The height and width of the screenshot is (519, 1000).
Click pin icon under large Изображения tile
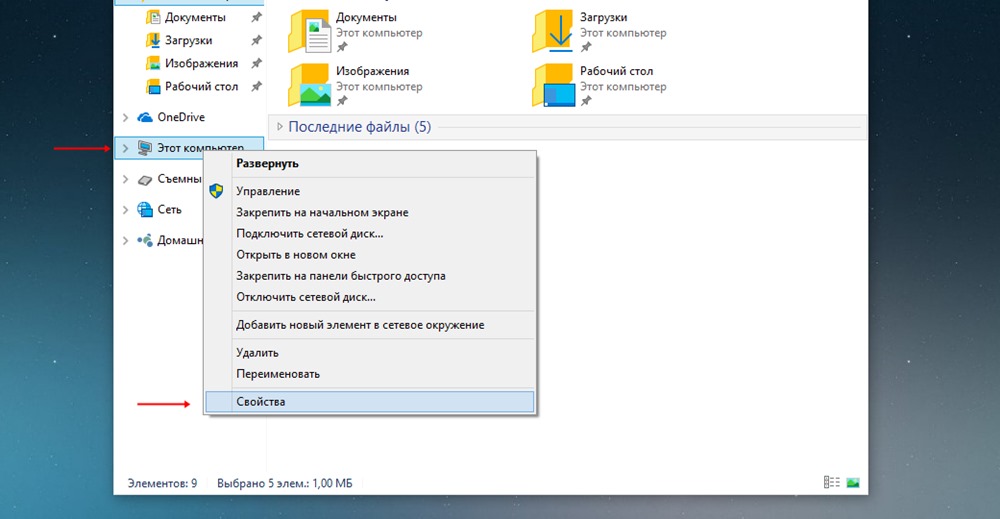(x=342, y=101)
